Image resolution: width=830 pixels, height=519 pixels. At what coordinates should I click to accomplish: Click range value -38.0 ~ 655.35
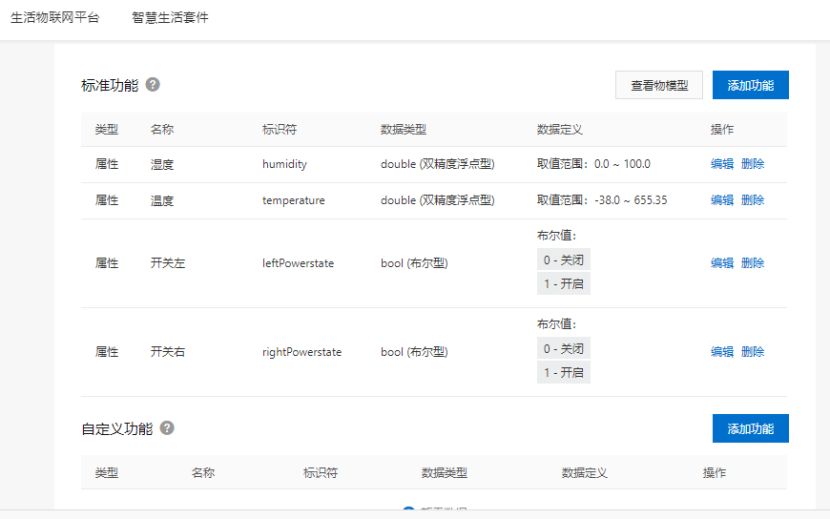[x=630, y=200]
